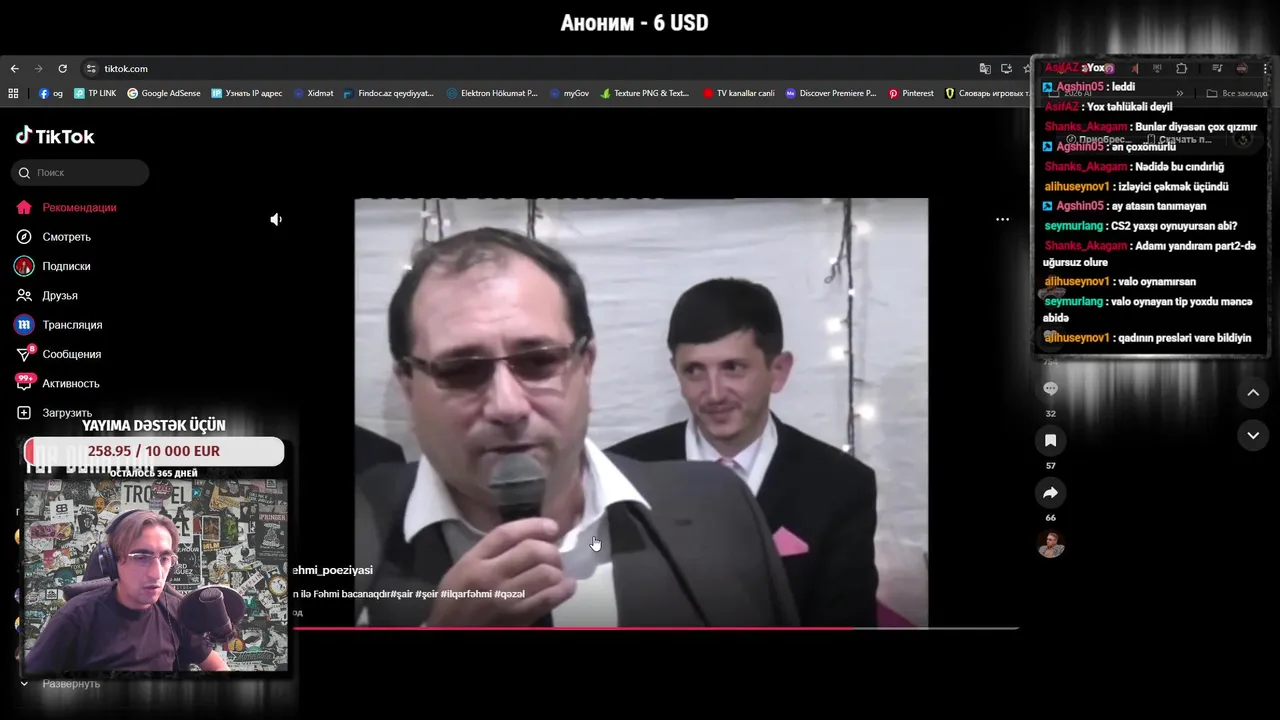Click the #ilqarfəhmi hashtag
The image size is (1280, 720).
coord(465,594)
